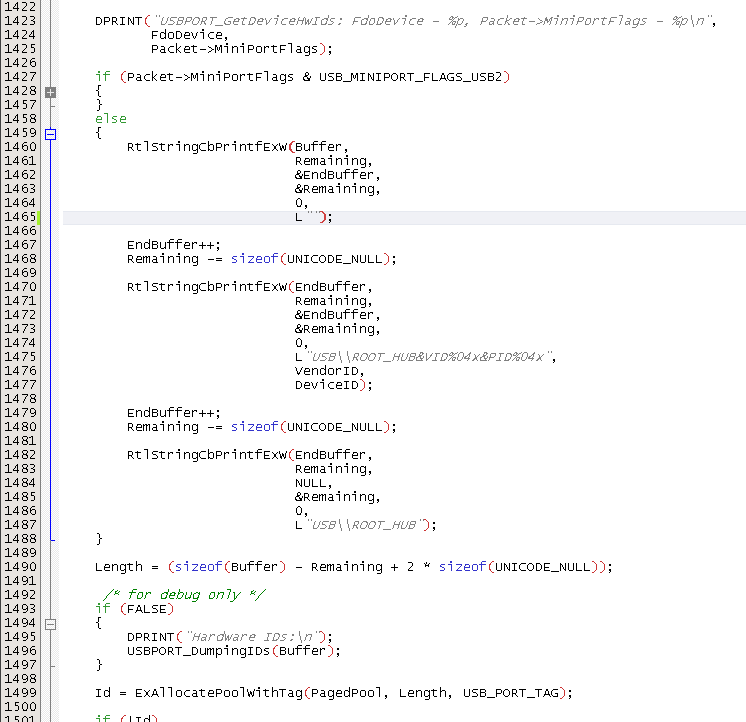Click sizeof keyword at line 1468

254,259
